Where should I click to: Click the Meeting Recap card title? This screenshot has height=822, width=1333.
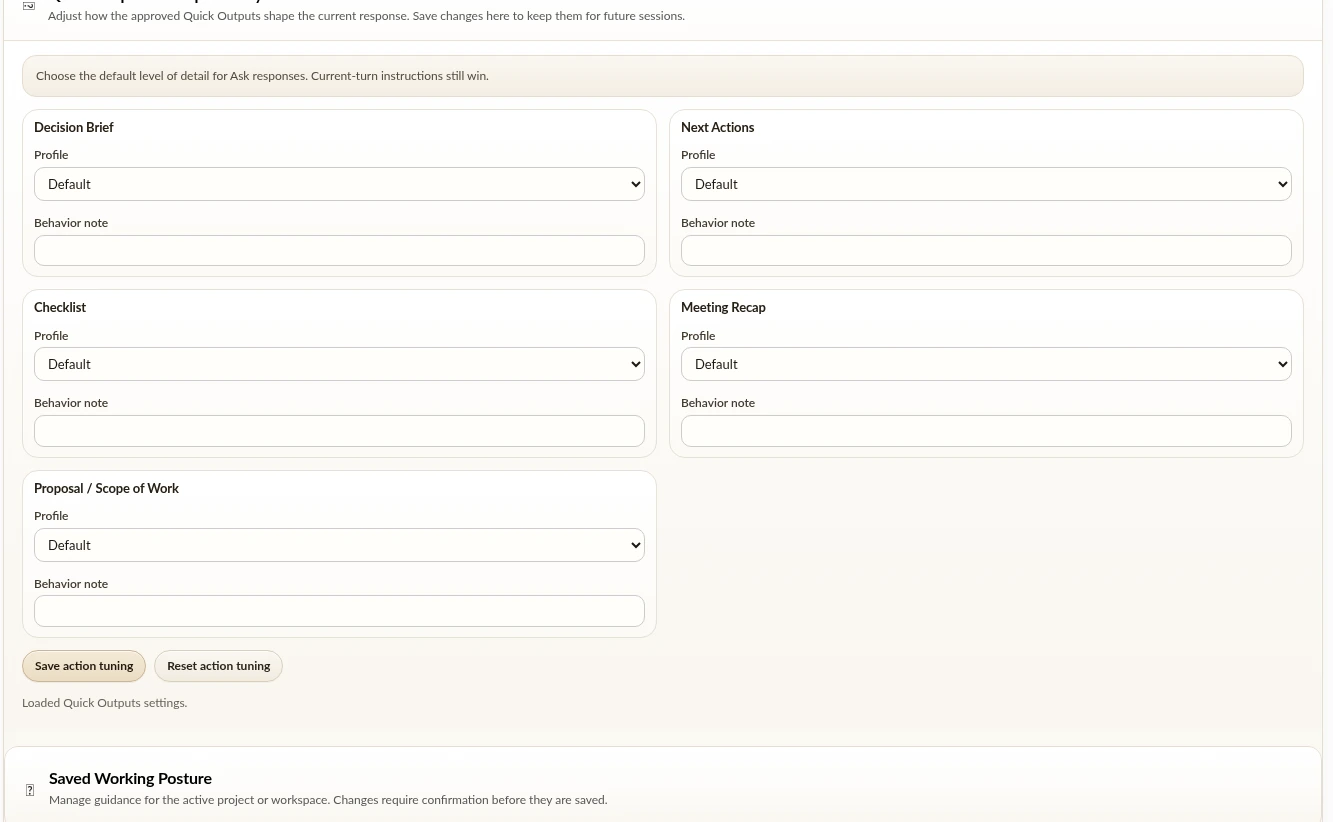pos(723,307)
